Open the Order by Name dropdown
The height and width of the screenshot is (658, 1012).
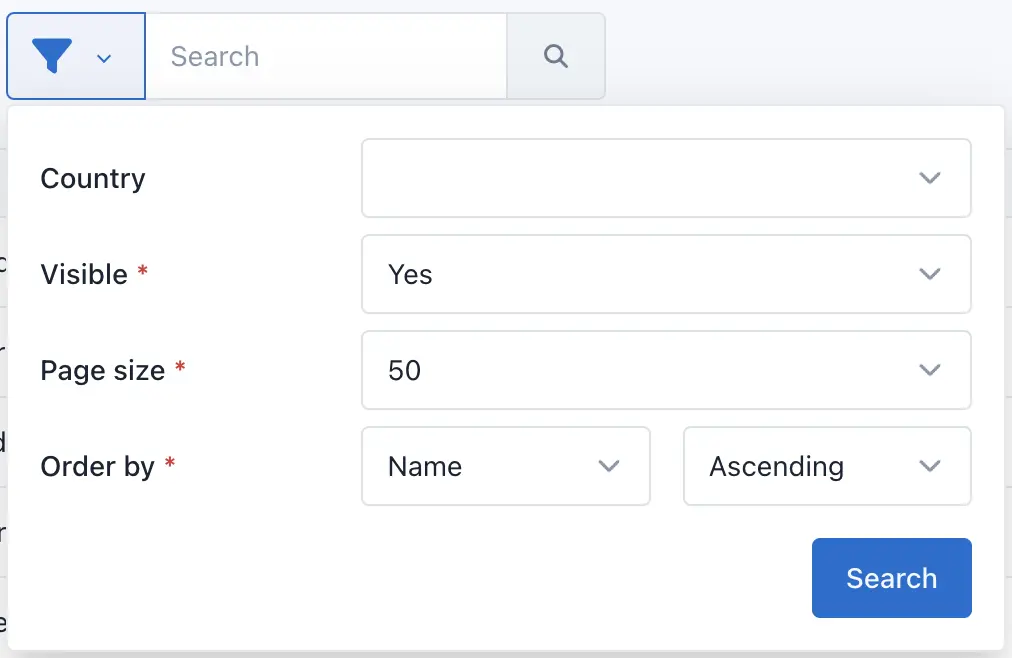[505, 466]
